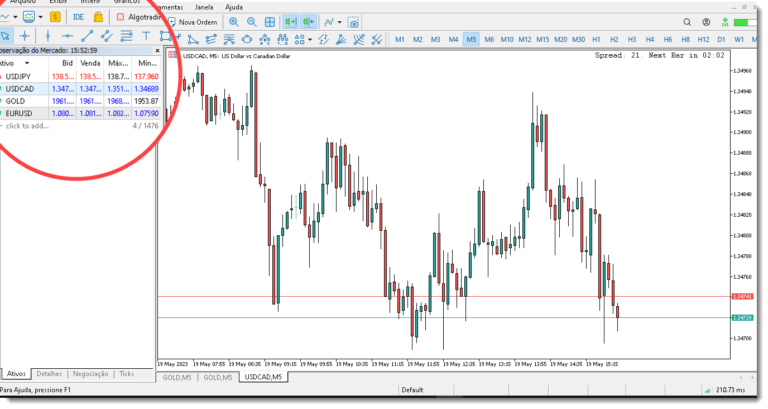Pick the triangle angle drawing tool
This screenshot has height=409, width=768.
(x=193, y=39)
